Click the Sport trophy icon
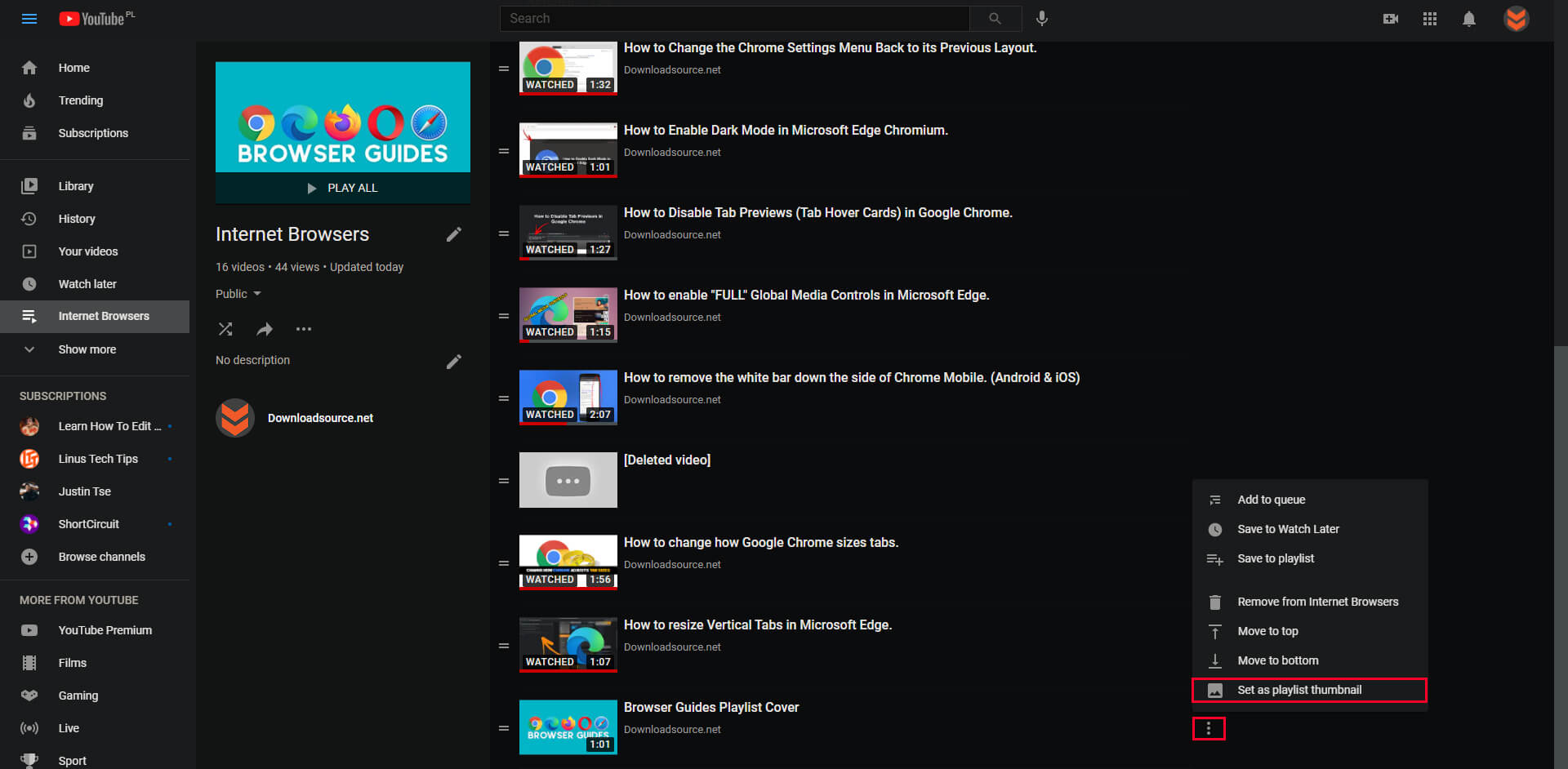The width and height of the screenshot is (1568, 769). point(29,760)
